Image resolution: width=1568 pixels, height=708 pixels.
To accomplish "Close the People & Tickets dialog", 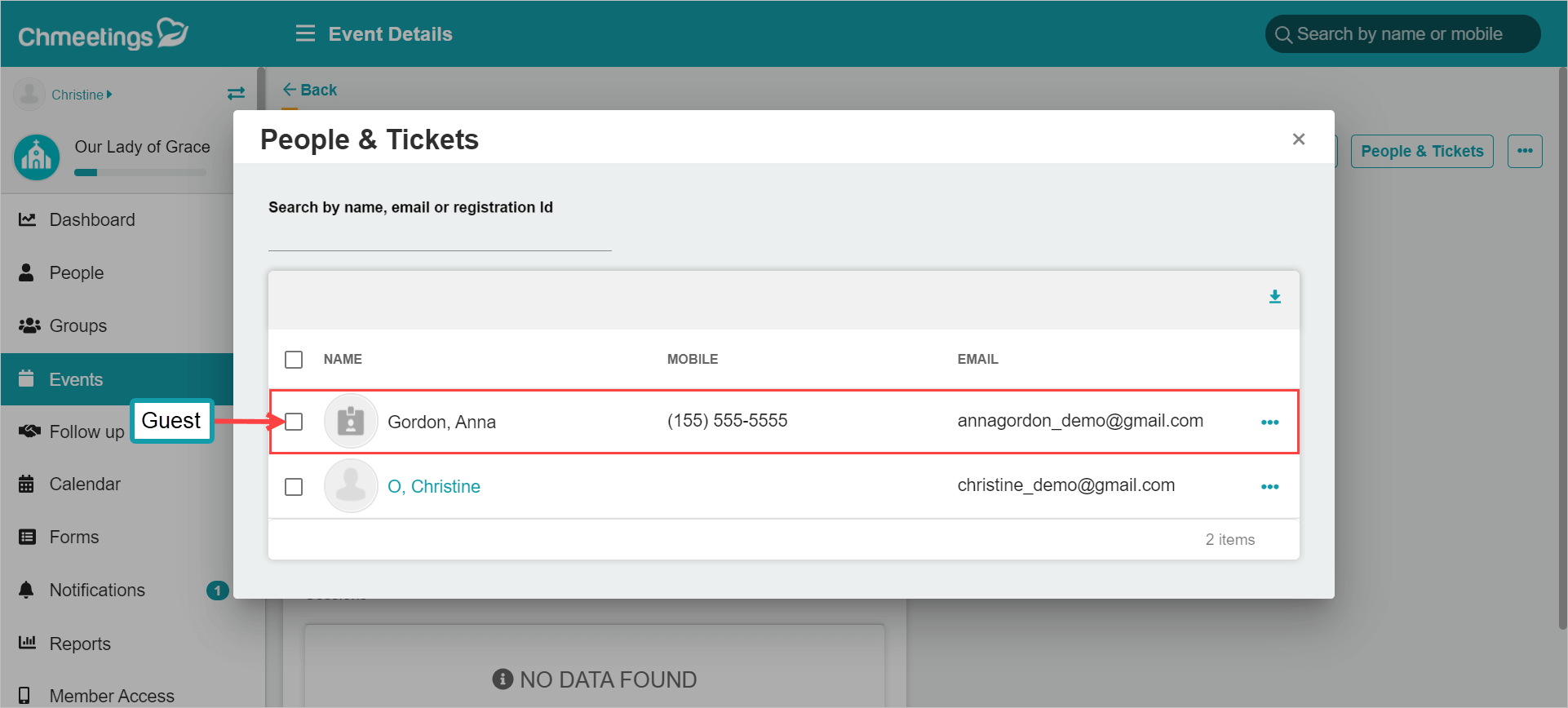I will (x=1299, y=139).
